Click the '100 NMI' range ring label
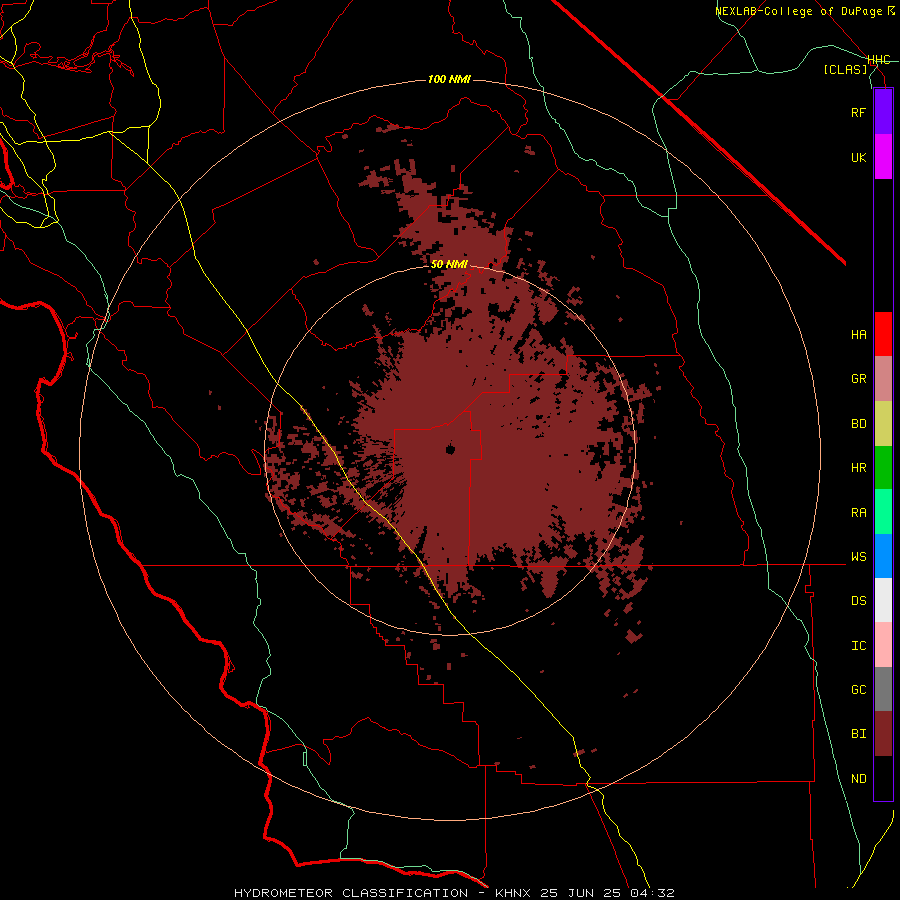Screen dimensions: 900x900 [449, 79]
